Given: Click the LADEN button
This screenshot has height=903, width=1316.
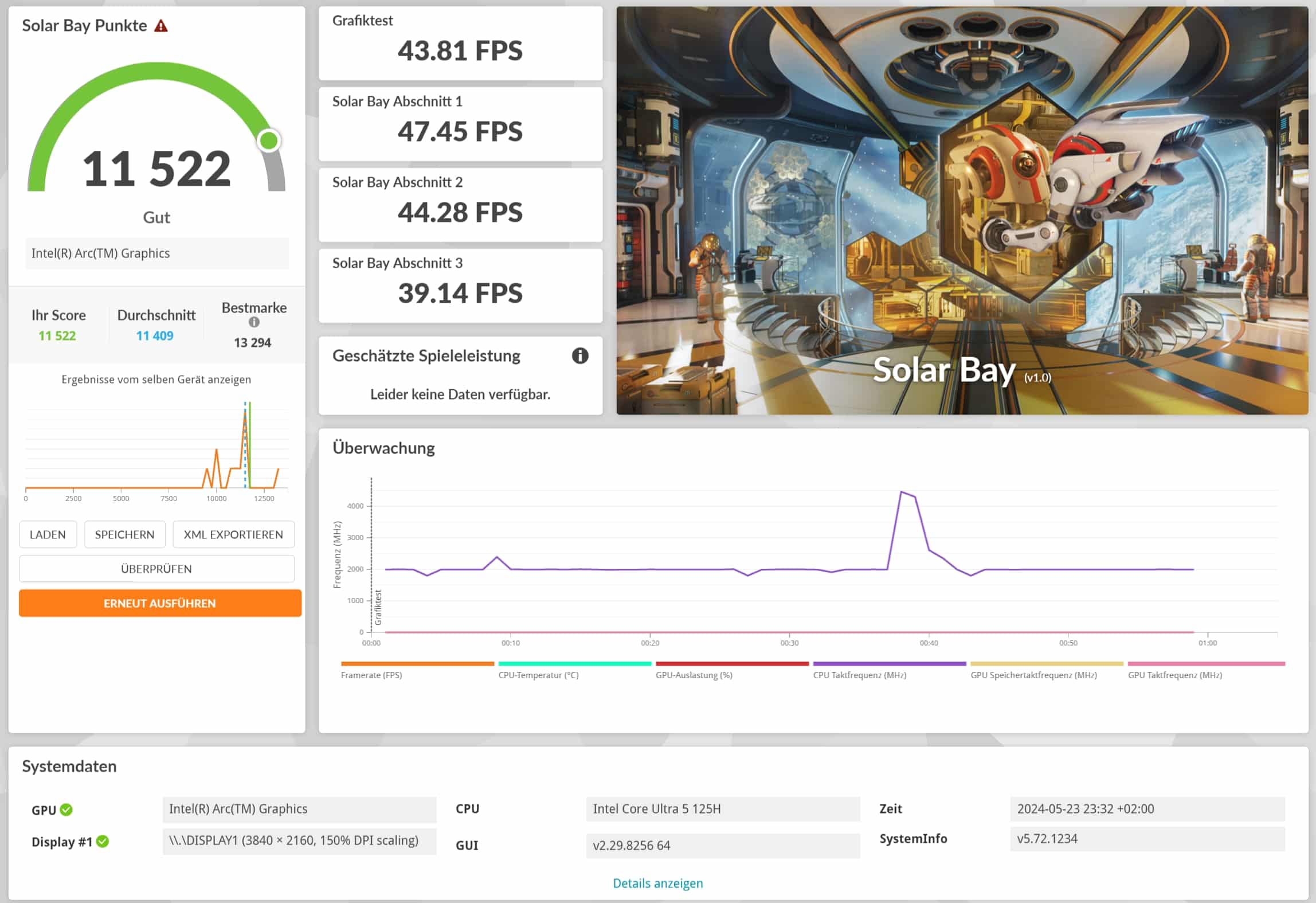Looking at the screenshot, I should pyautogui.click(x=48, y=534).
